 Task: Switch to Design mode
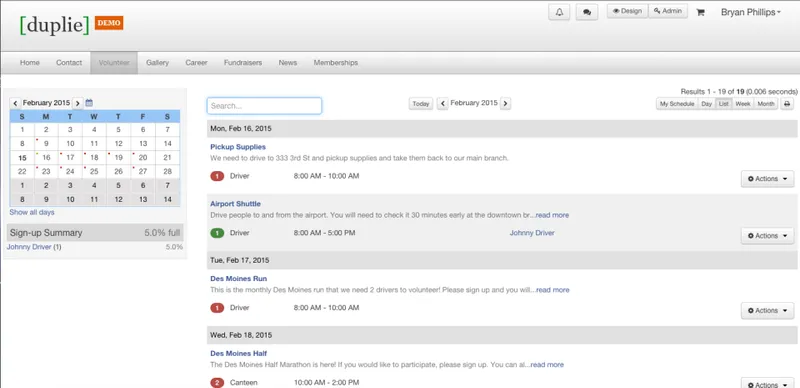(x=628, y=11)
